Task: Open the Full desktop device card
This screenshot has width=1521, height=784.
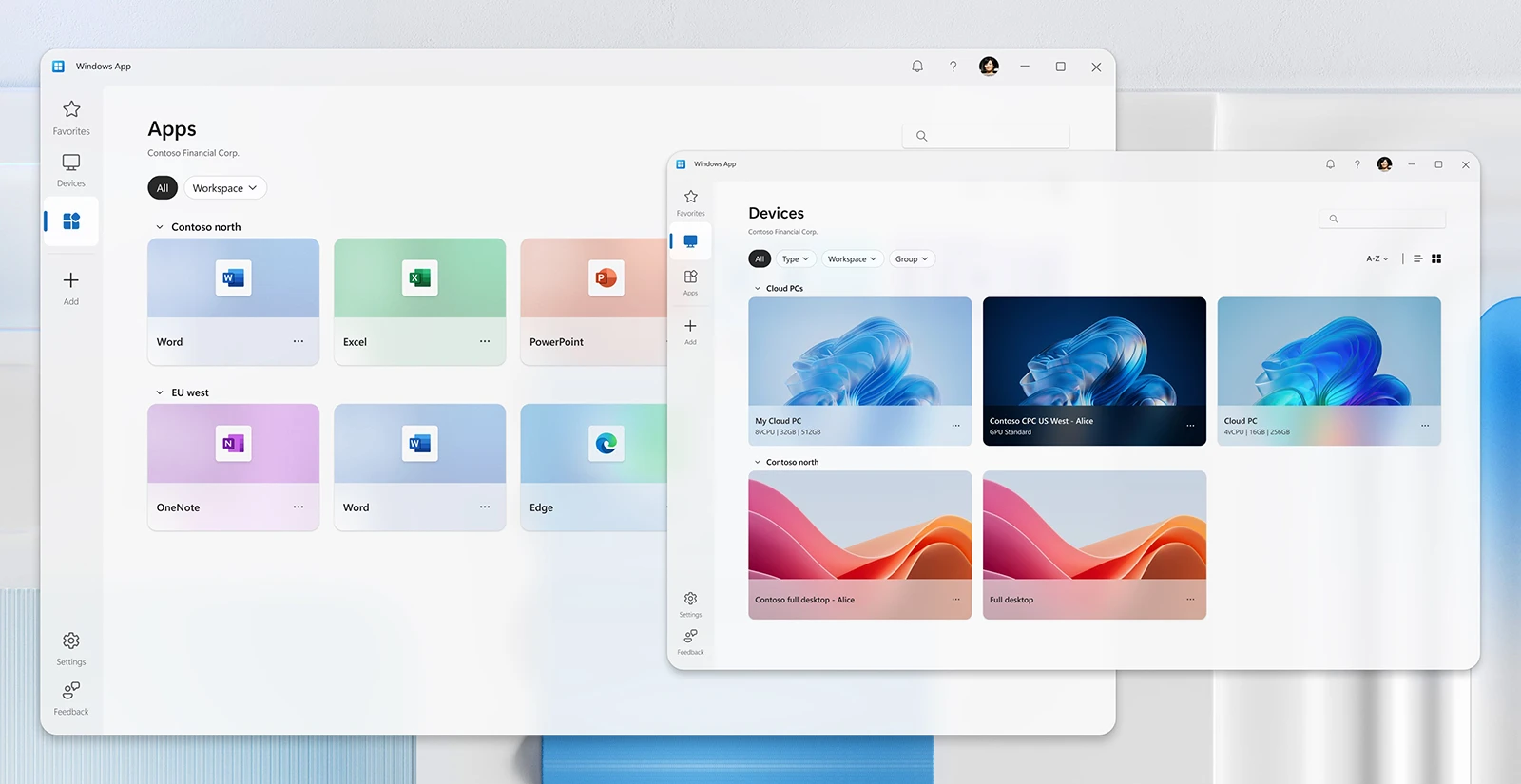Action: pos(1094,545)
